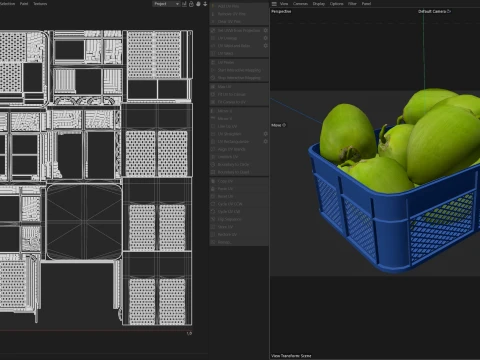Choose Fit UV to Canvas
This screenshot has width=480, height=360.
point(239,94)
